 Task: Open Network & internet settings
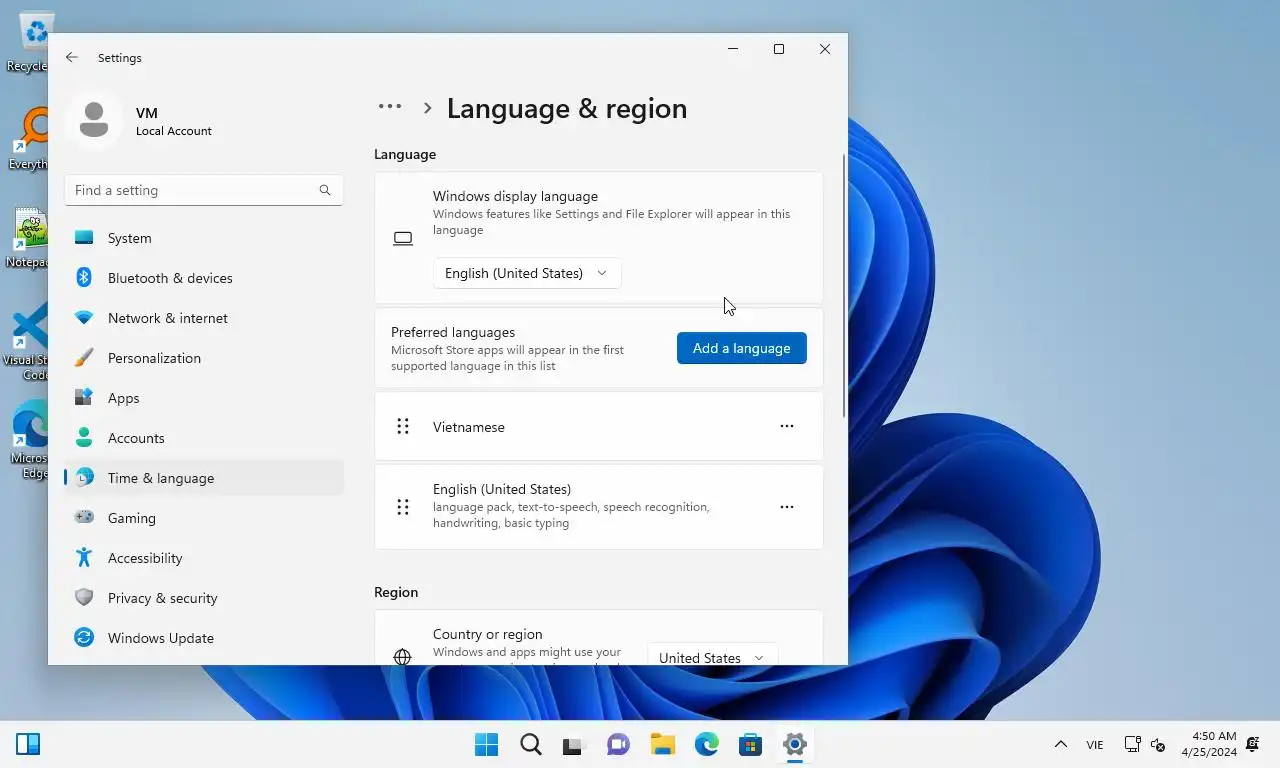tap(204, 318)
